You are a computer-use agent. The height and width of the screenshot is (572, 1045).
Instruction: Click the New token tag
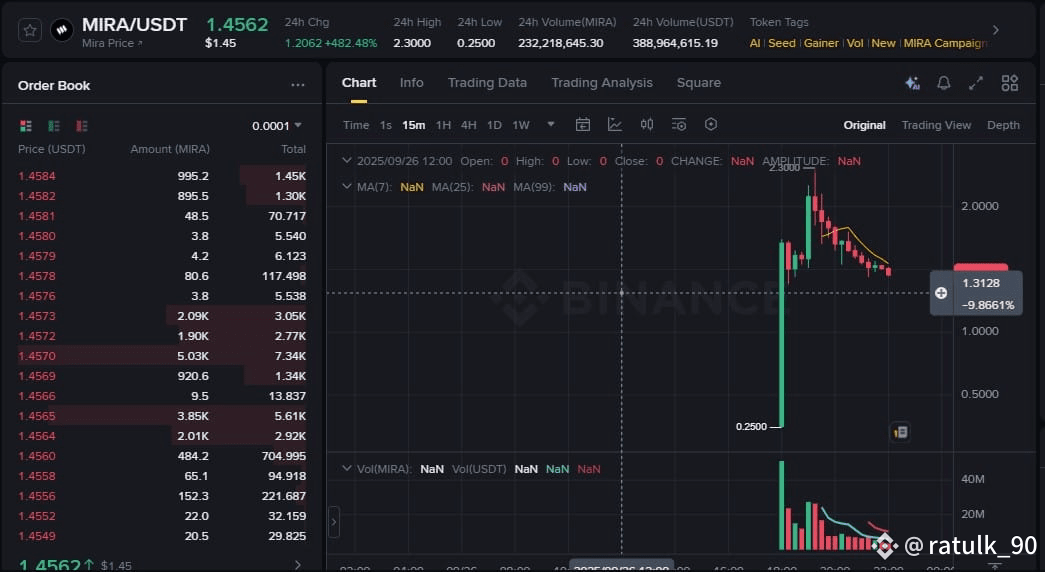coord(883,43)
